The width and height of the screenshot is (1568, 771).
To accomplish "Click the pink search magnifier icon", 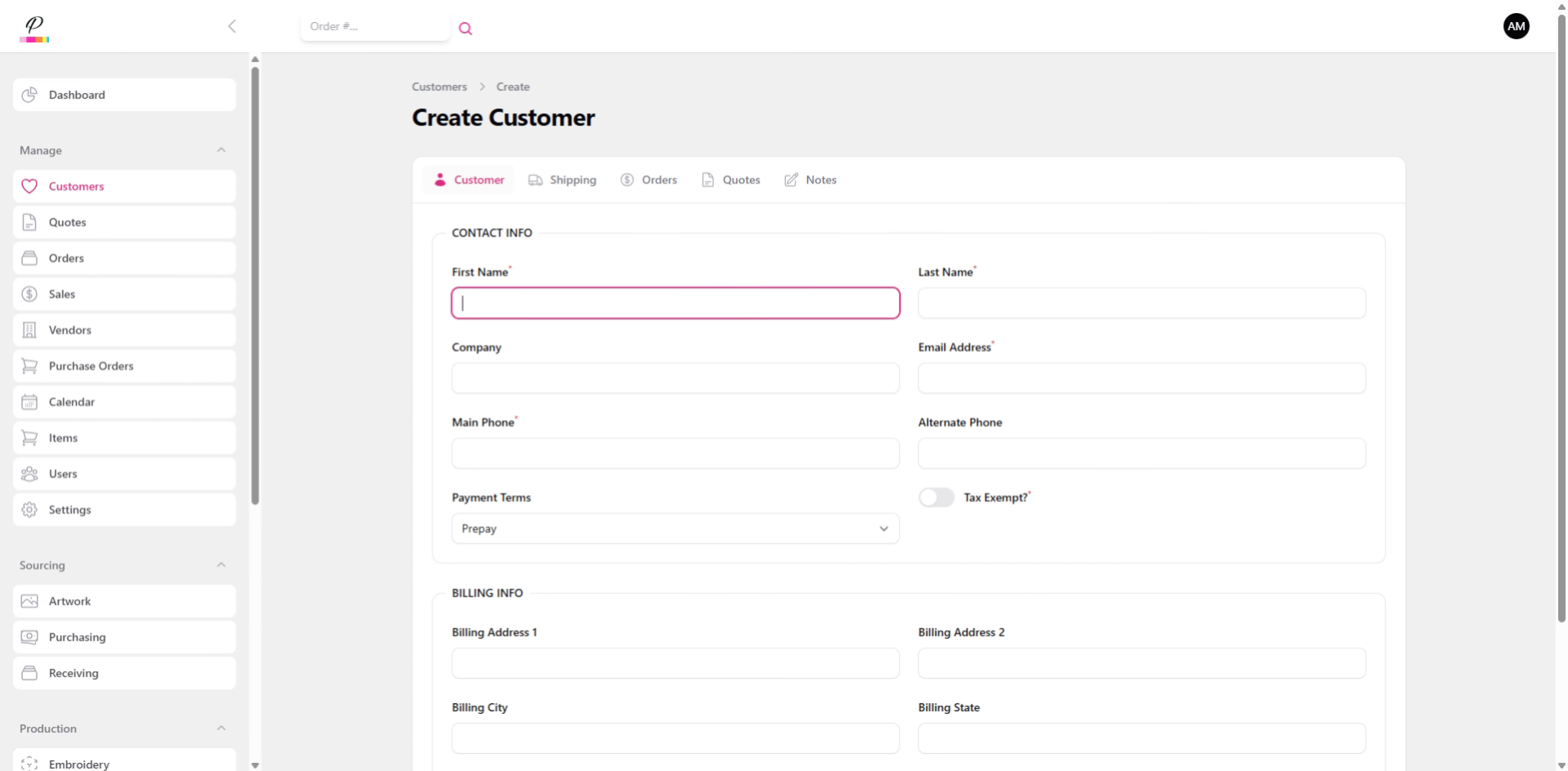I will (465, 29).
